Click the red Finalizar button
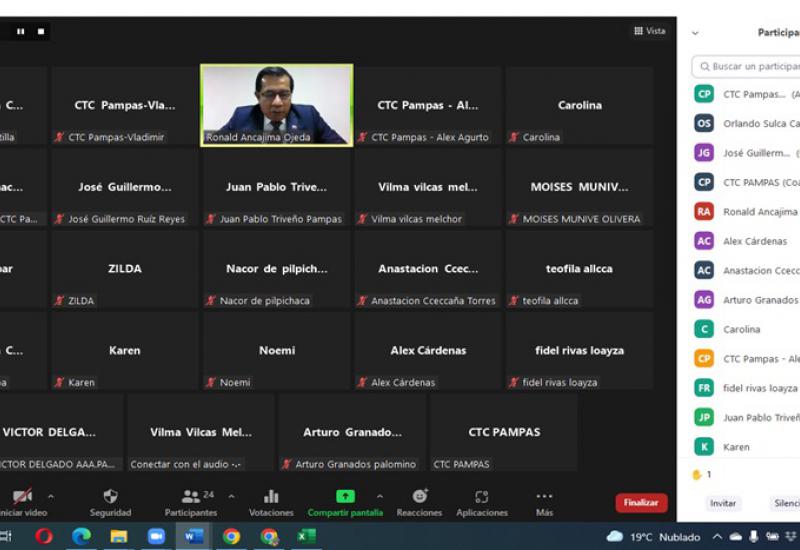The image size is (800, 550). click(x=641, y=502)
